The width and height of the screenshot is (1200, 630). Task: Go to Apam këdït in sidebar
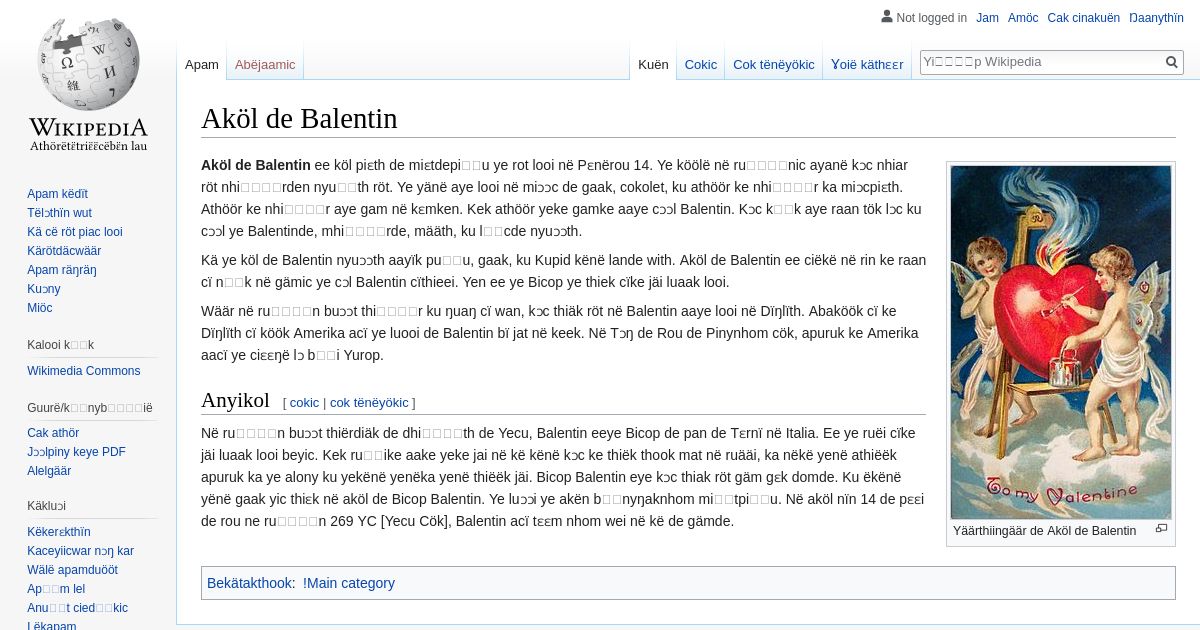(57, 194)
